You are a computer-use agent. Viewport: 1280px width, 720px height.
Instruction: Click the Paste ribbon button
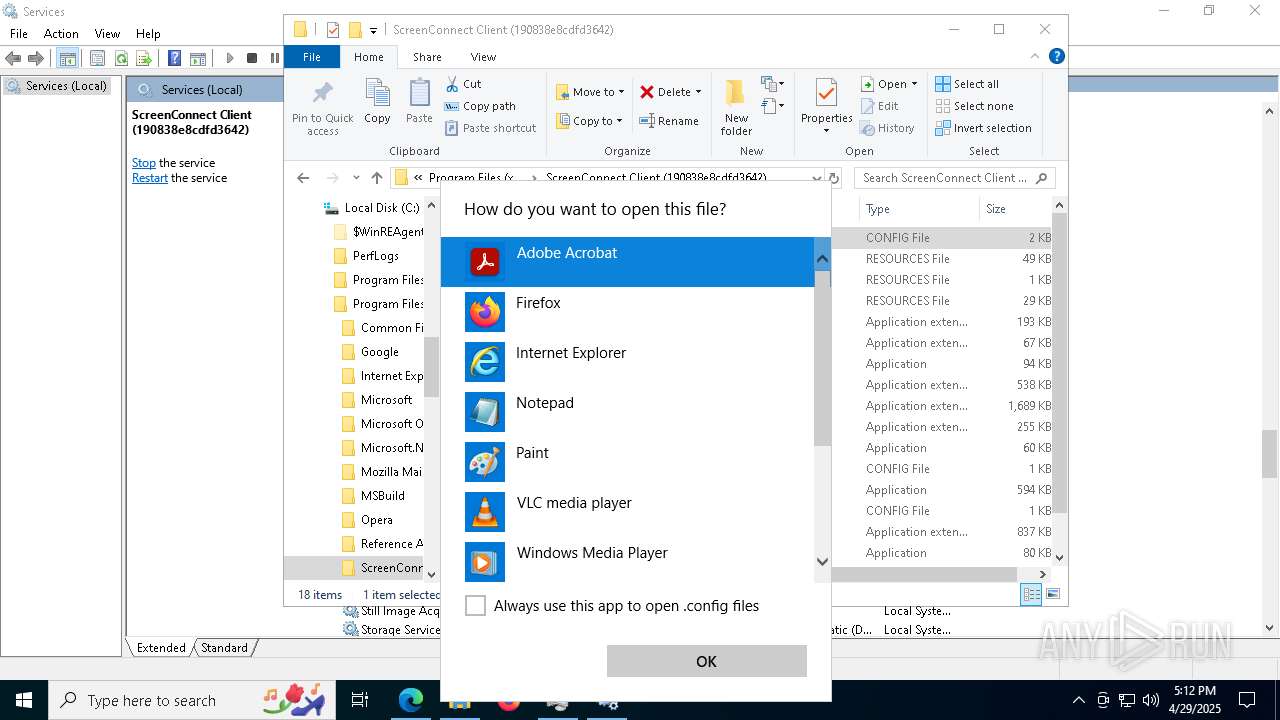pyautogui.click(x=419, y=101)
